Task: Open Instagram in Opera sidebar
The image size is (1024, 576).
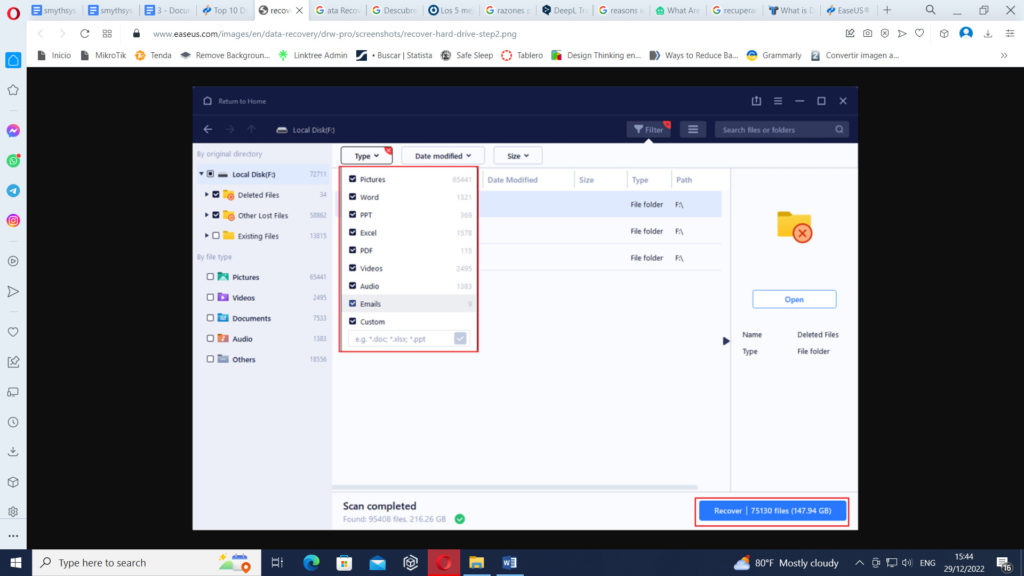Action: tap(13, 221)
